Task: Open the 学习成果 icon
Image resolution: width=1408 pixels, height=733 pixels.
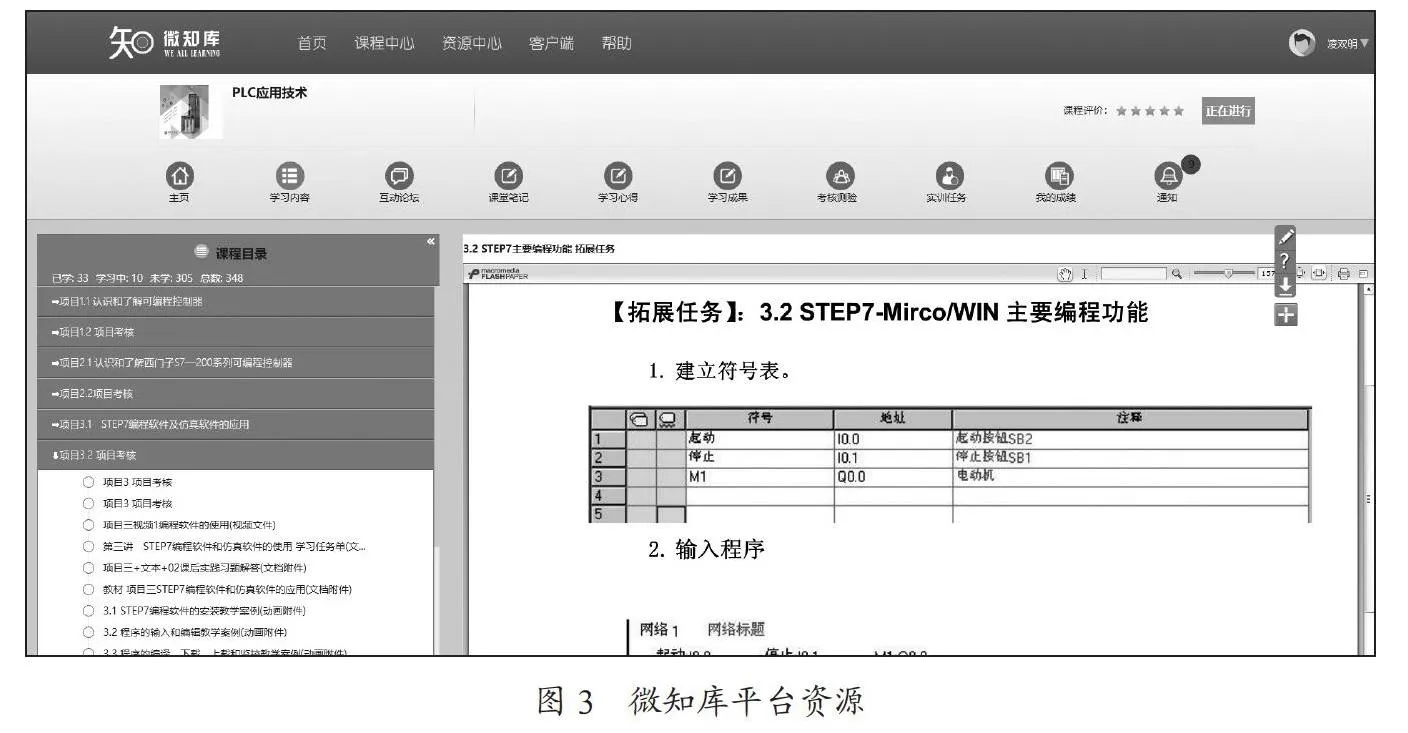Action: [727, 174]
